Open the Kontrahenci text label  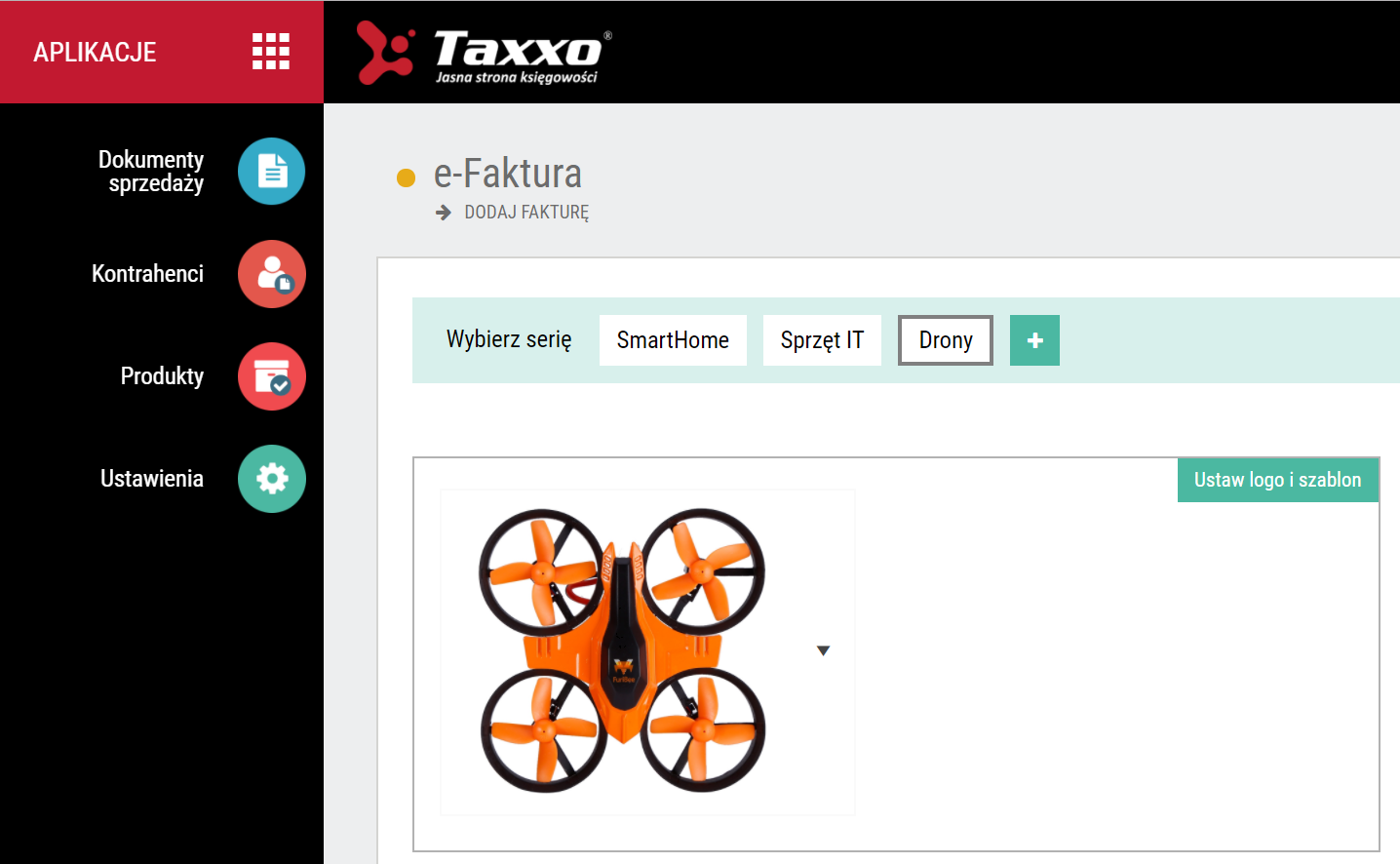(x=147, y=274)
